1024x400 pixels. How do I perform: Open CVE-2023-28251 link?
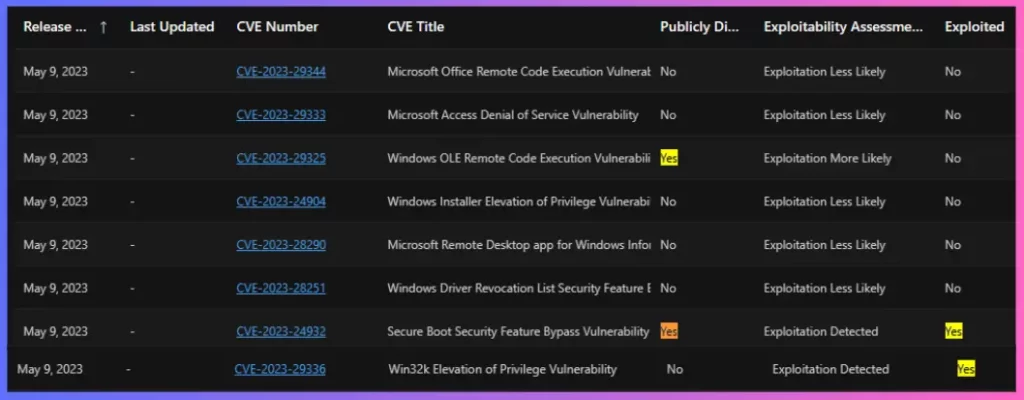(x=281, y=288)
